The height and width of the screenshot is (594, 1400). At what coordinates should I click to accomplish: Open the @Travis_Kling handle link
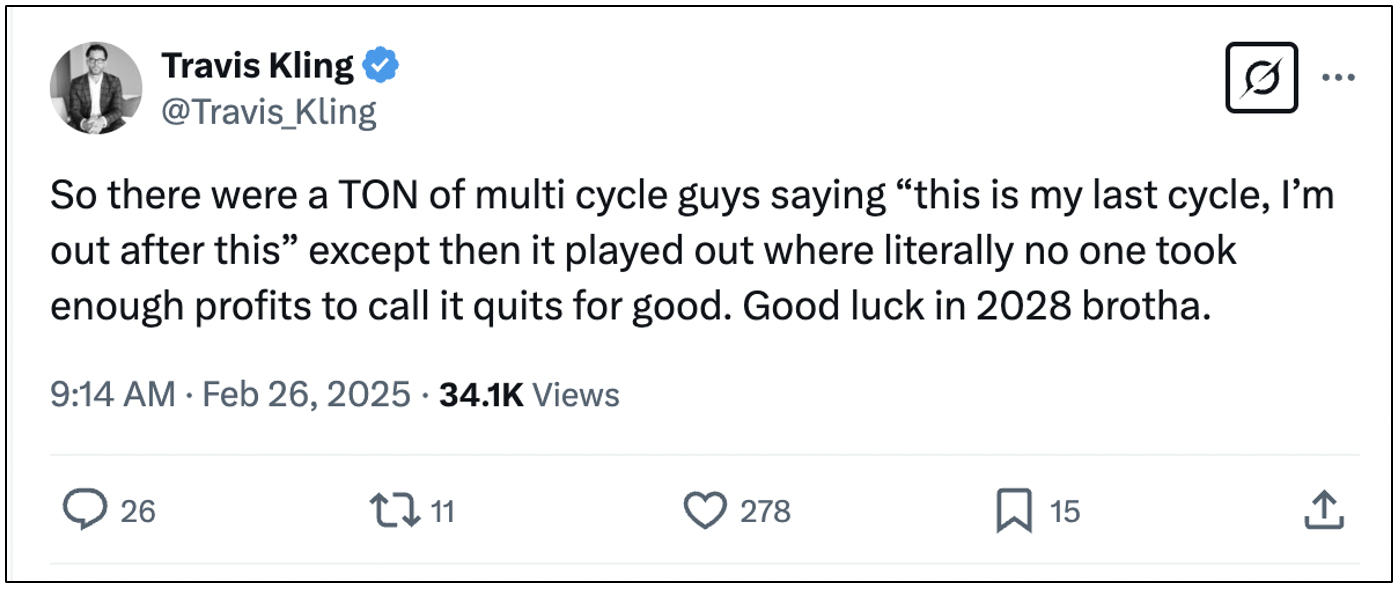pyautogui.click(x=269, y=112)
